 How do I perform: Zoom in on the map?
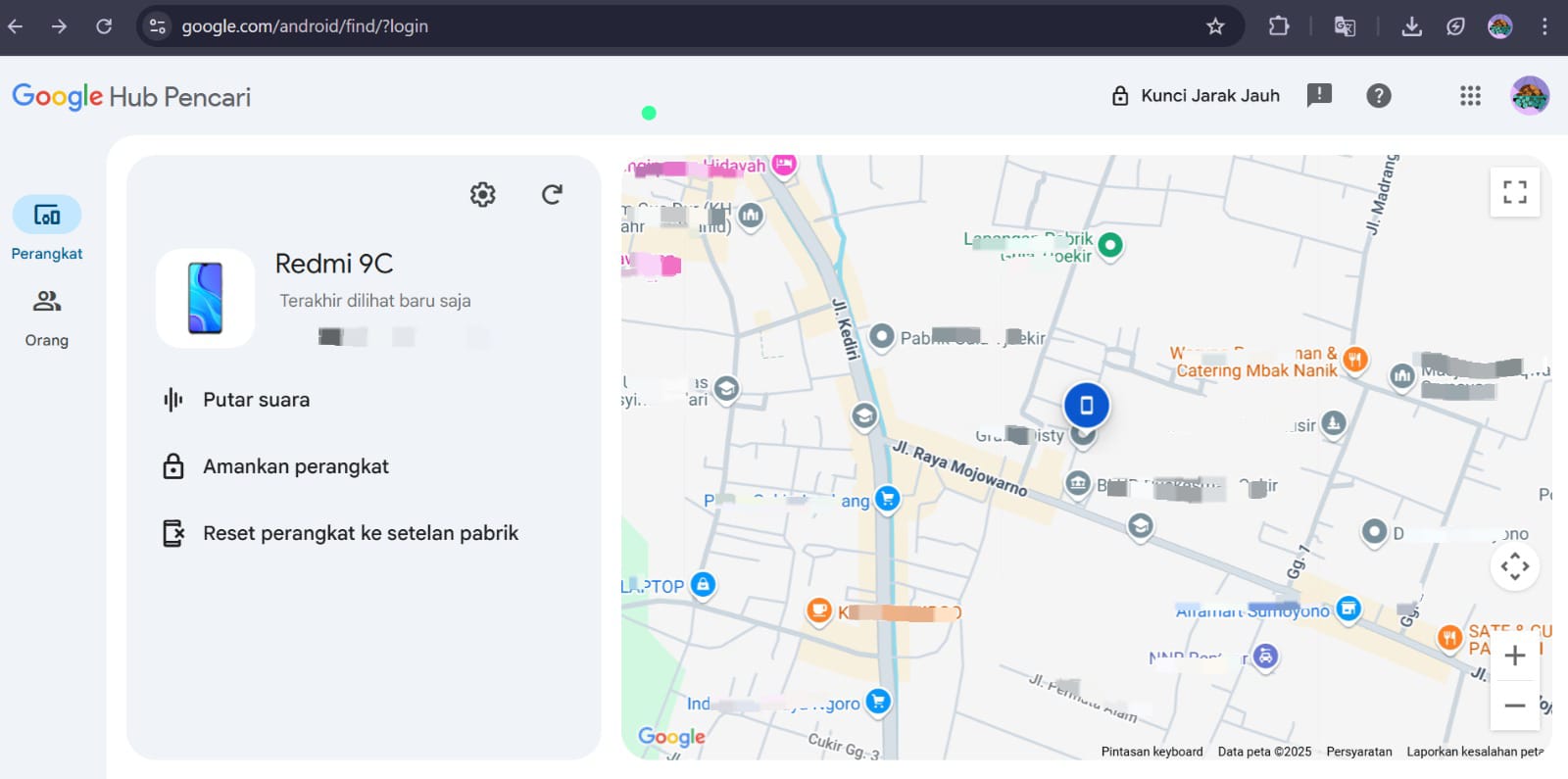1514,656
